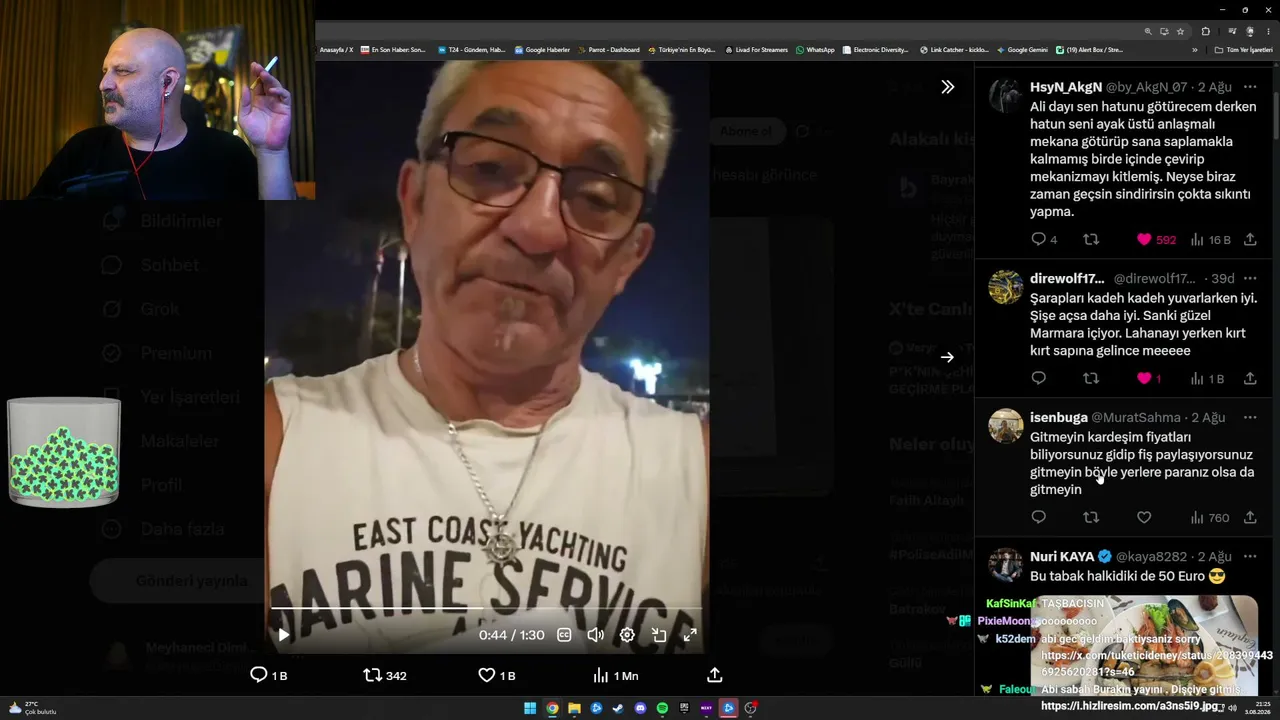Mute the video with the speaker icon
The height and width of the screenshot is (720, 1280).
(595, 635)
